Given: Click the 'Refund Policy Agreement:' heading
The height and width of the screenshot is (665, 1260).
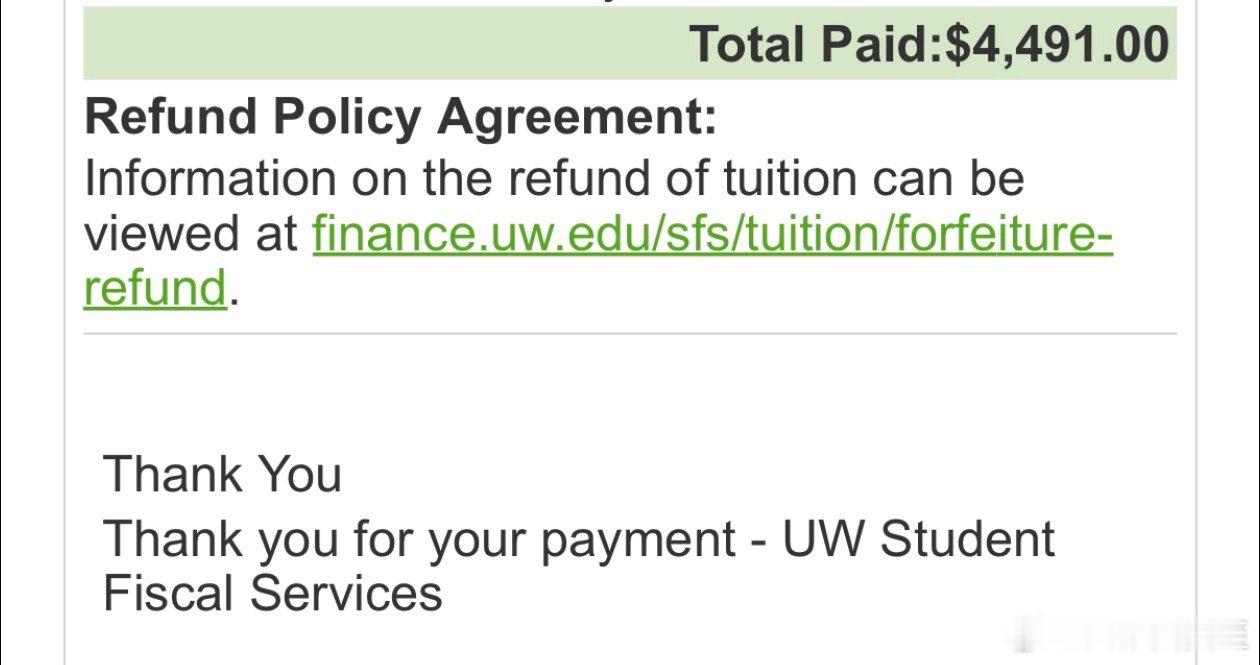Looking at the screenshot, I should pos(400,118).
